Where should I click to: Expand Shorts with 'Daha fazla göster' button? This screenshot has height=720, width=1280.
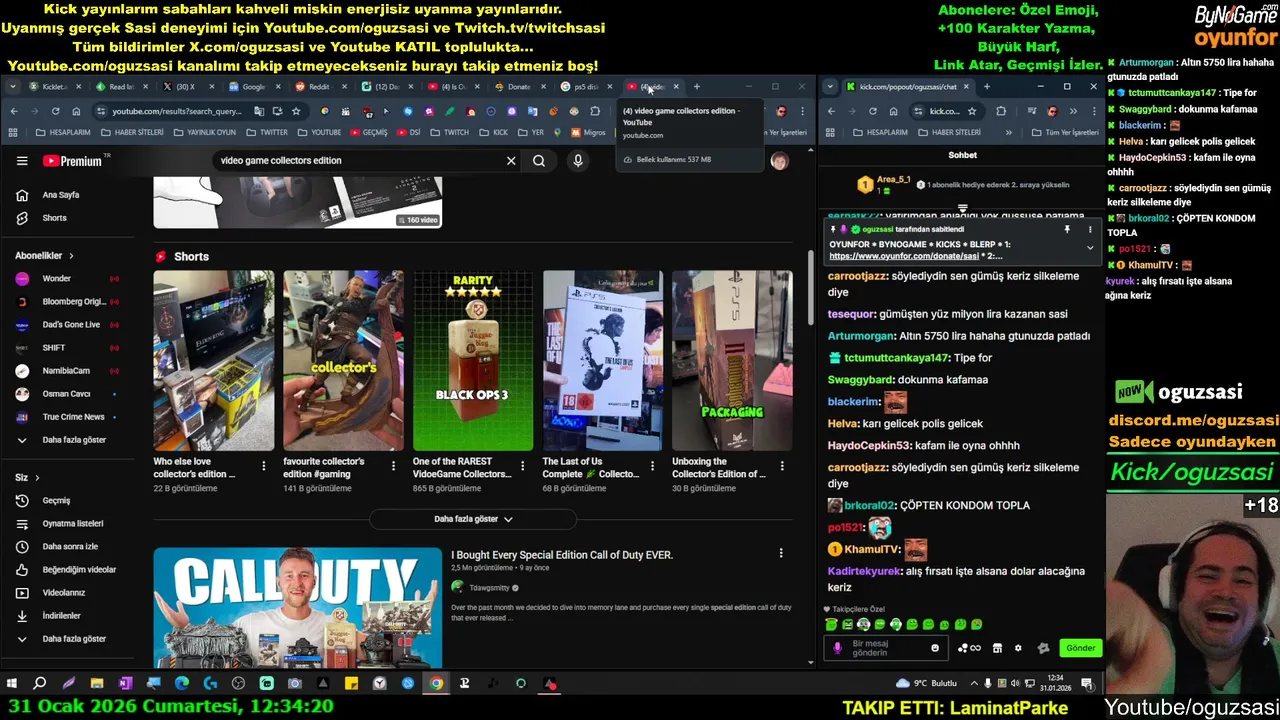(473, 519)
